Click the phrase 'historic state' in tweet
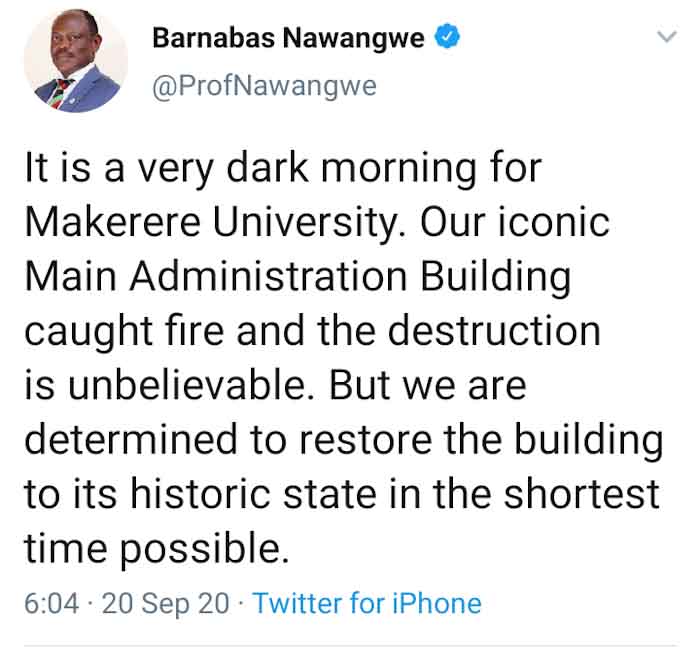The image size is (700, 657). [253, 494]
